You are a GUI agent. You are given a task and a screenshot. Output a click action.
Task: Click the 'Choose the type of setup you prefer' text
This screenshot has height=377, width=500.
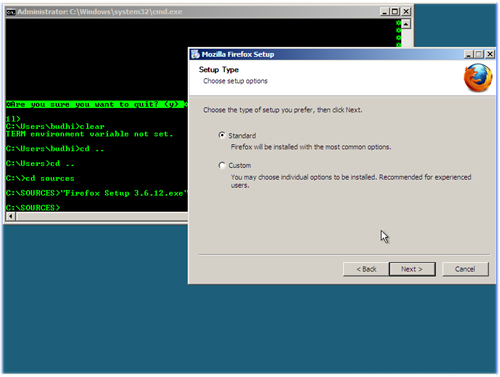point(283,110)
